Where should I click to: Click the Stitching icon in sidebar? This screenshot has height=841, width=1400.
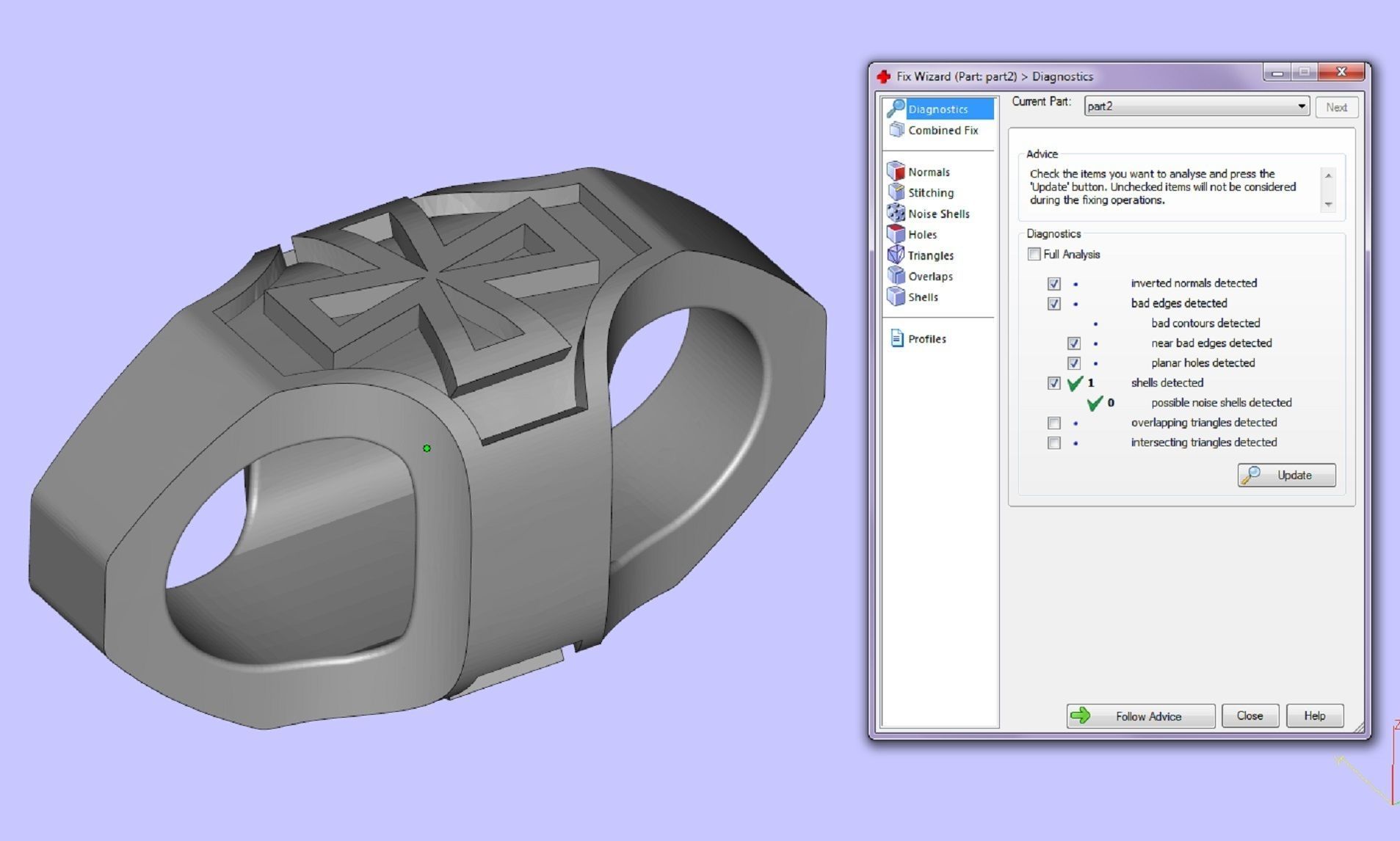pyautogui.click(x=896, y=192)
